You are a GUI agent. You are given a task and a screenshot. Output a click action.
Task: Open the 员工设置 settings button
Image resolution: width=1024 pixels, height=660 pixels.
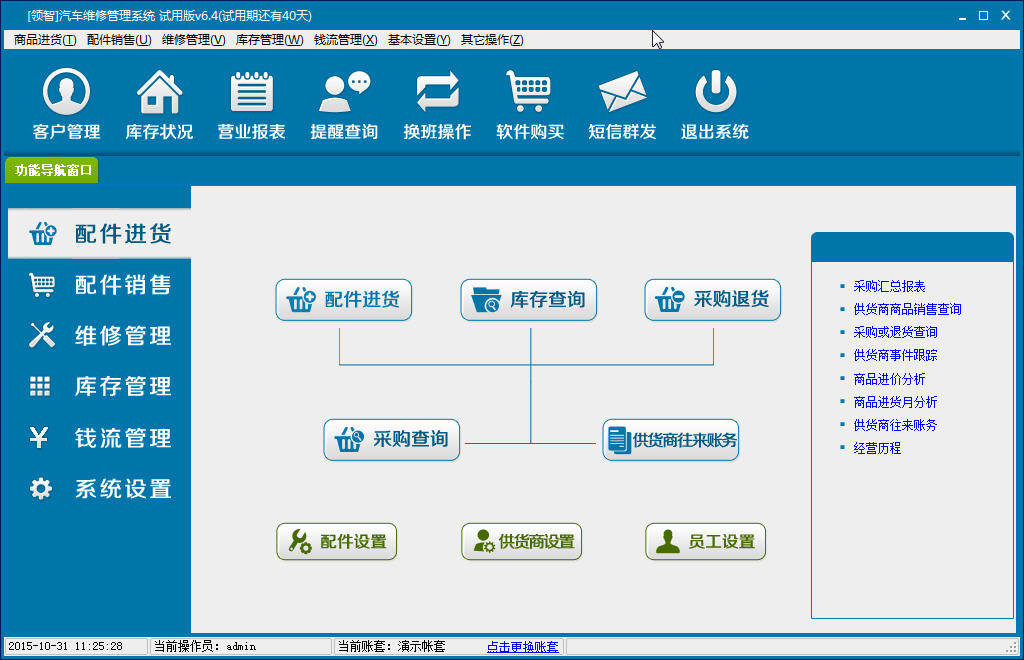pos(705,541)
